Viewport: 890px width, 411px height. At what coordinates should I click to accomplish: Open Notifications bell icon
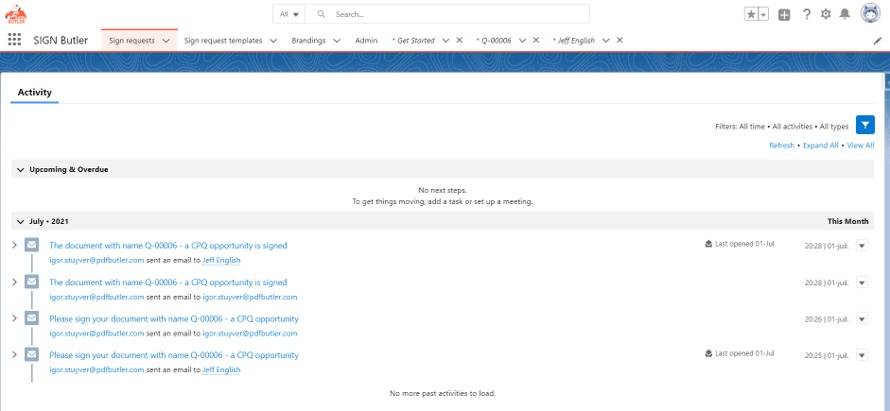845,14
